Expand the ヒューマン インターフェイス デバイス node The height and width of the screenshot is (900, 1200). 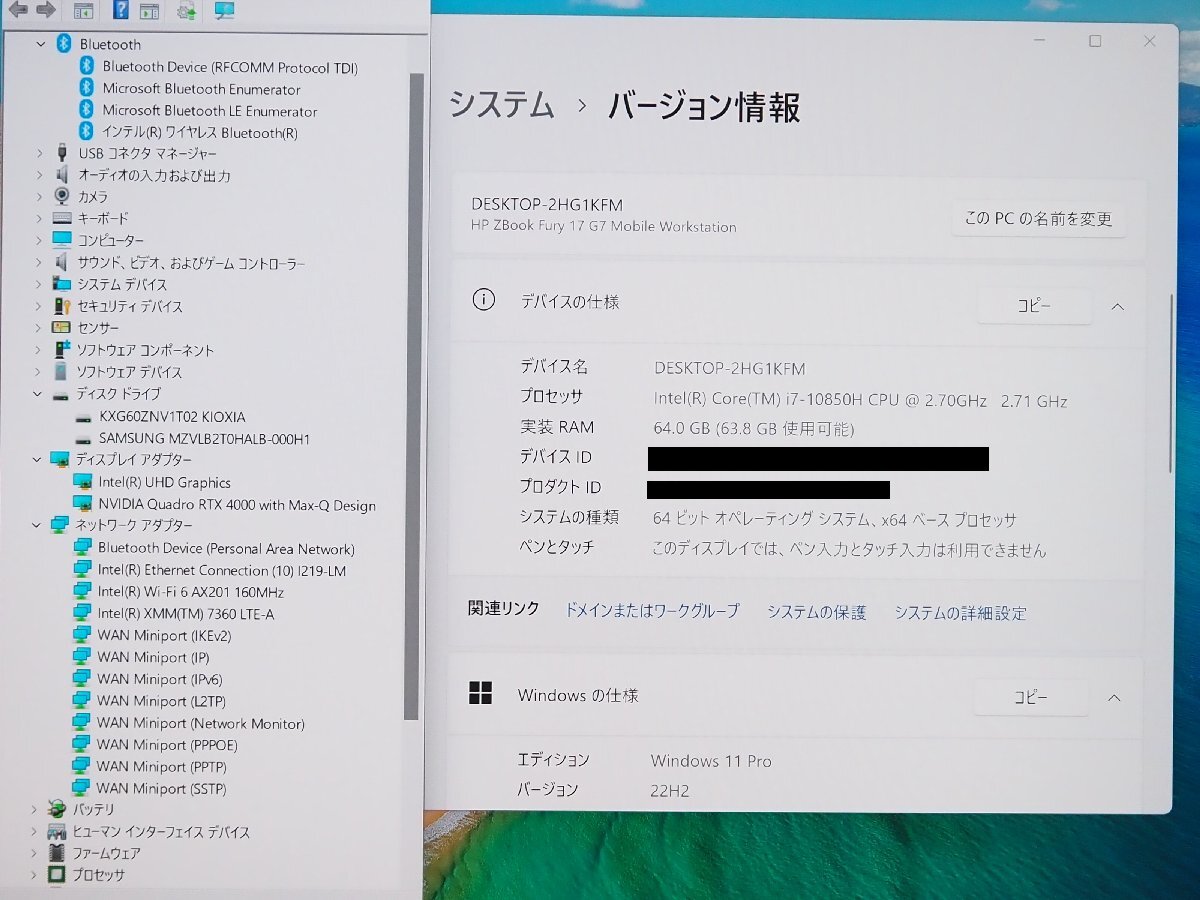click(33, 832)
